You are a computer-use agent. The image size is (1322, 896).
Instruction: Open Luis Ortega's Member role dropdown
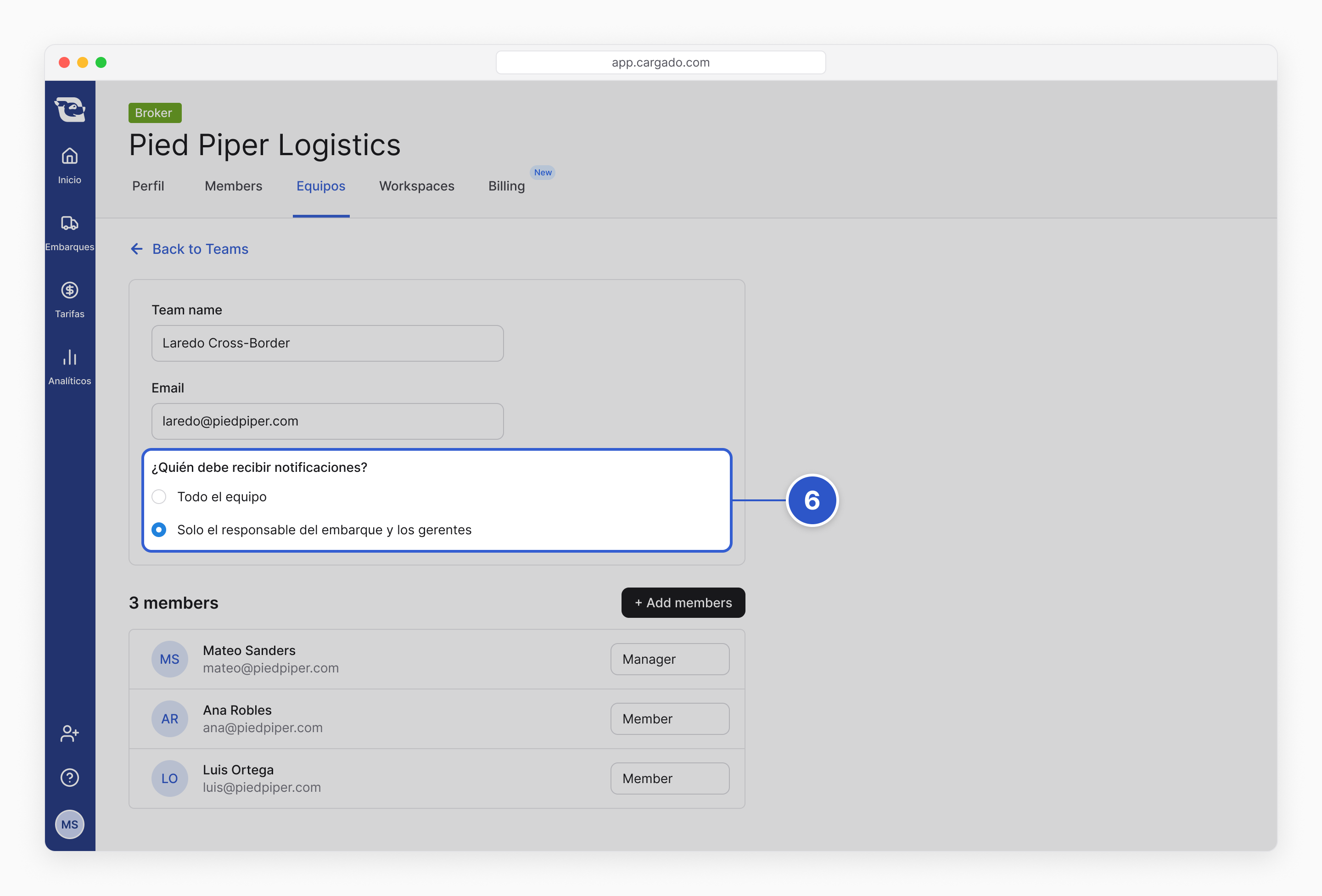tap(670, 778)
